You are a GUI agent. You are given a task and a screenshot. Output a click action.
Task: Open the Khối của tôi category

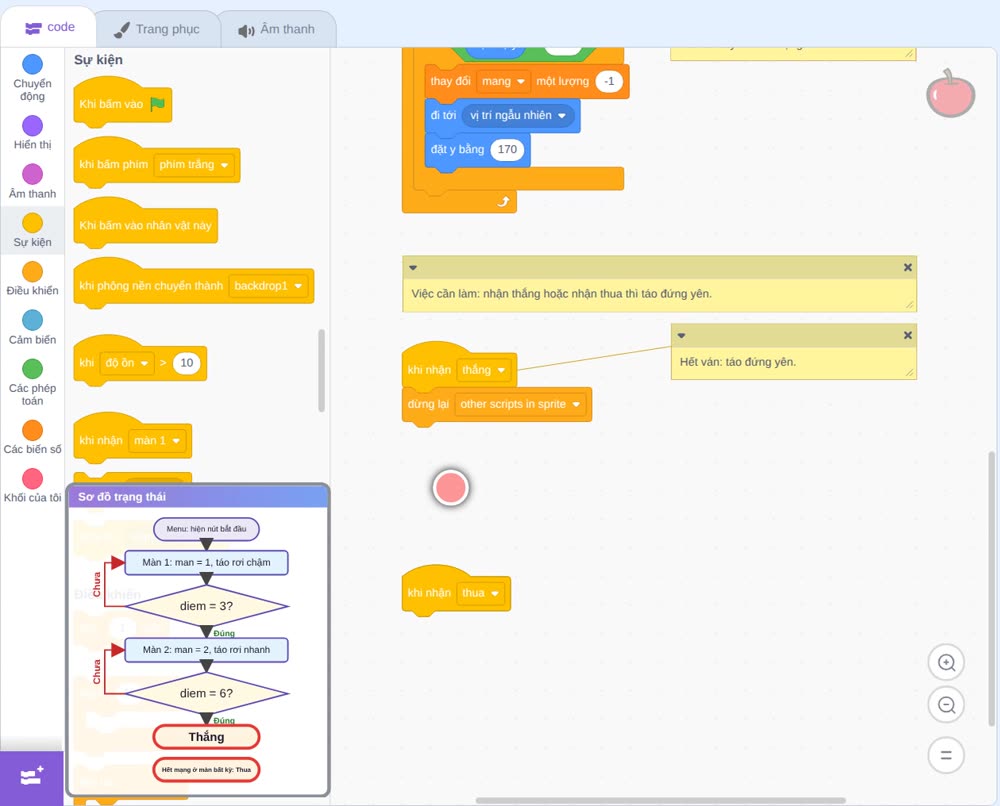point(33,486)
